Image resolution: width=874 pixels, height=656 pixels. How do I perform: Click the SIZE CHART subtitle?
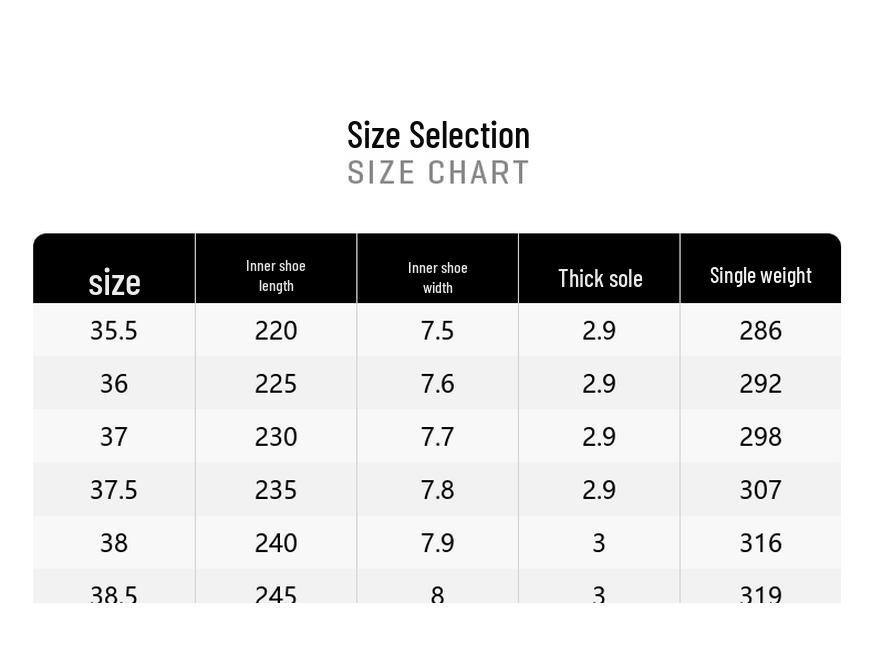(x=438, y=172)
